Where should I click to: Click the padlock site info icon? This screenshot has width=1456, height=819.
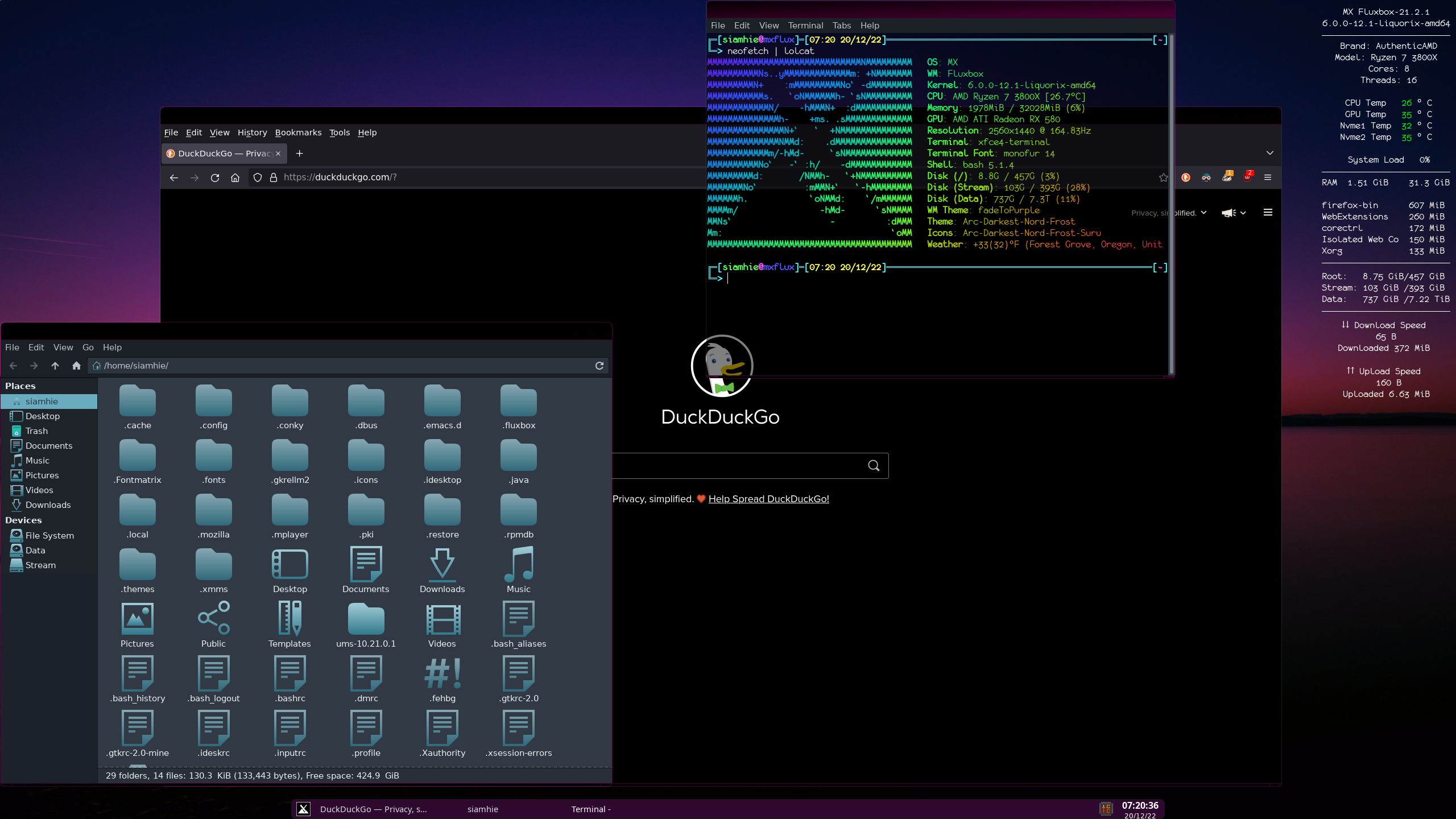(x=274, y=177)
